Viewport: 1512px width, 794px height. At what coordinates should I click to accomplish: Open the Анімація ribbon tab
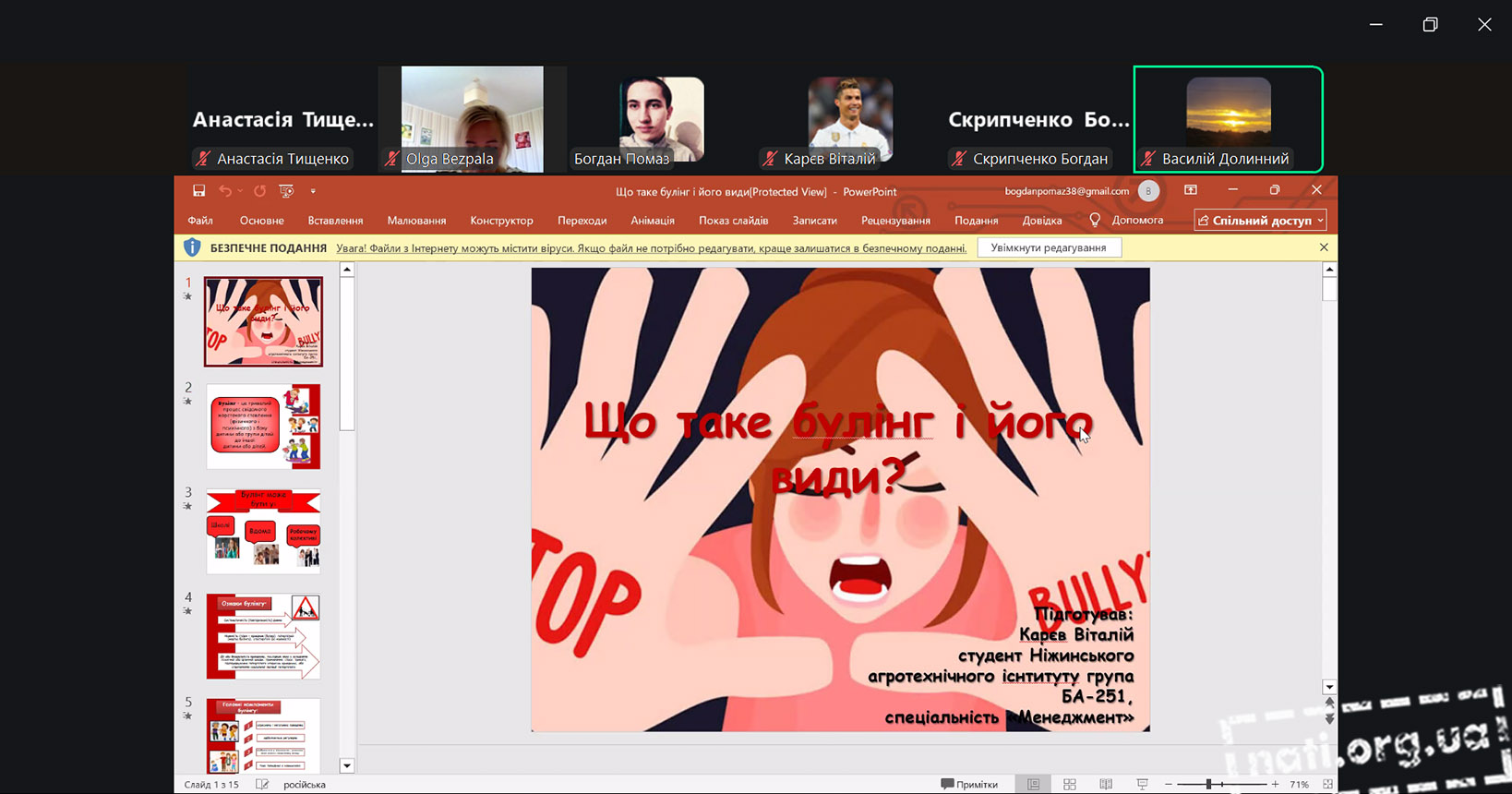coord(653,221)
